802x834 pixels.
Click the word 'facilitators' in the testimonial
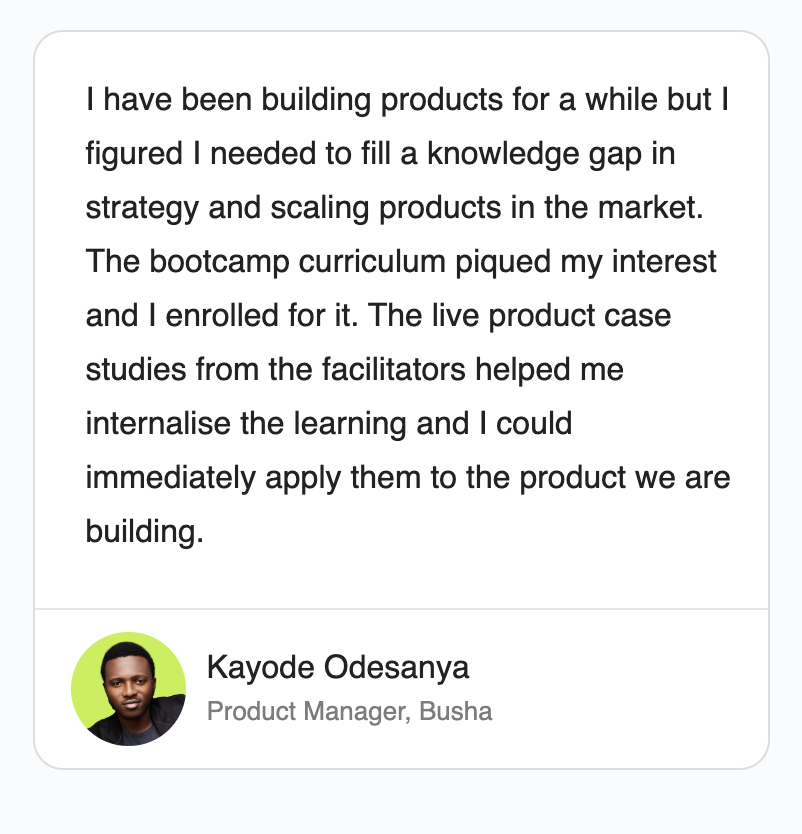point(394,369)
